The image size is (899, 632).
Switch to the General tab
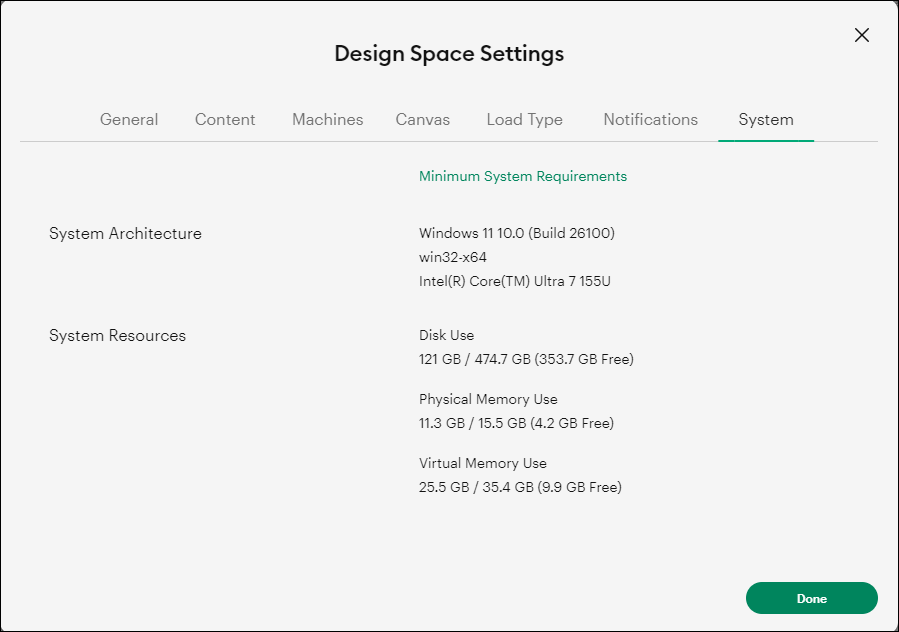pyautogui.click(x=128, y=119)
